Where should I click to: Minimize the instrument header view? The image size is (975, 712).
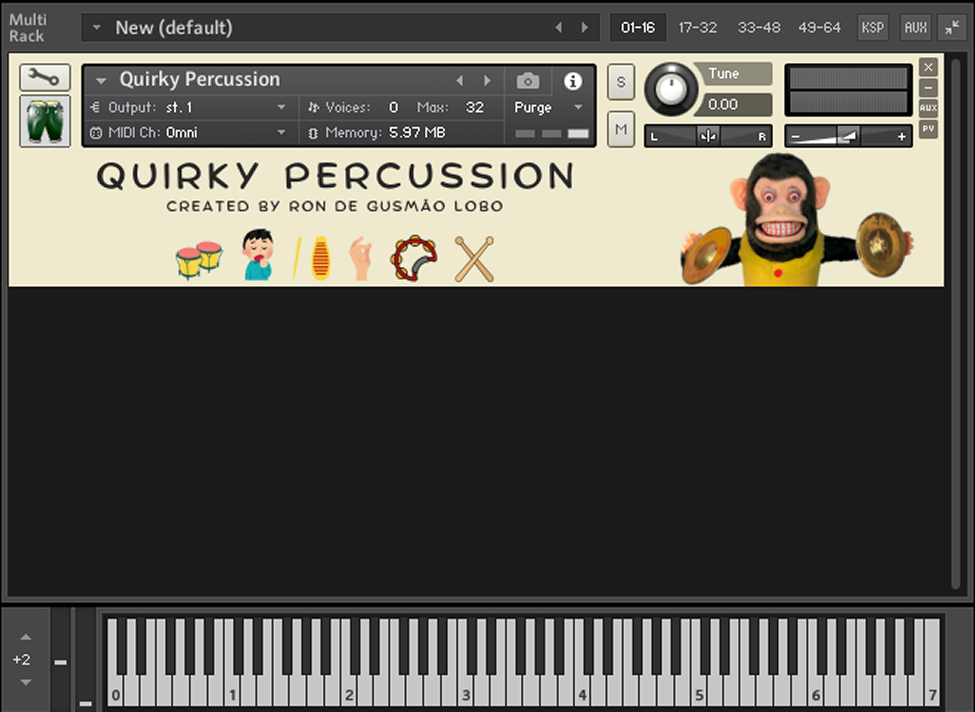[928, 88]
